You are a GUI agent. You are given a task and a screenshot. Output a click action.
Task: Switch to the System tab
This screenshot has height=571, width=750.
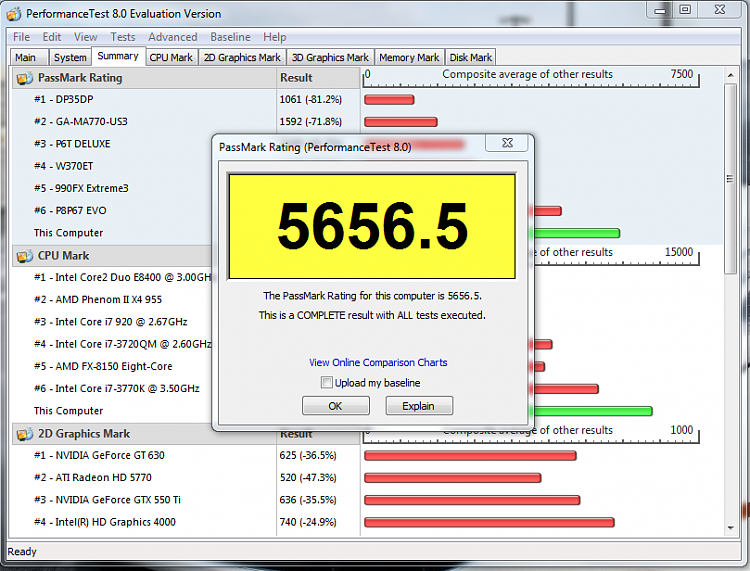[x=70, y=57]
